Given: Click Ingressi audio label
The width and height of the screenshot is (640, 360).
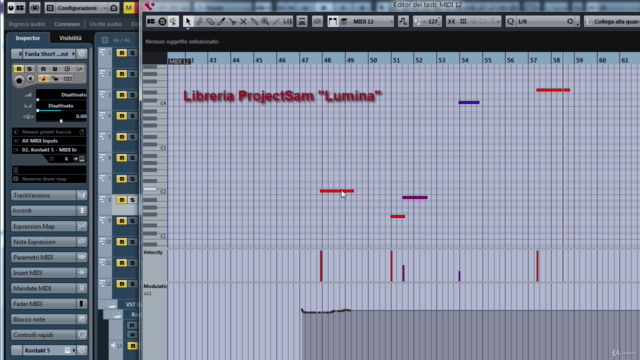Looking at the screenshot, I should coord(27,24).
